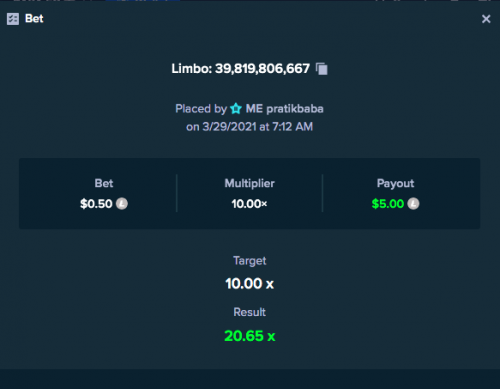500x389 pixels.
Task: Click the Litecoin icon beside $0.50 bet
Action: (x=122, y=203)
